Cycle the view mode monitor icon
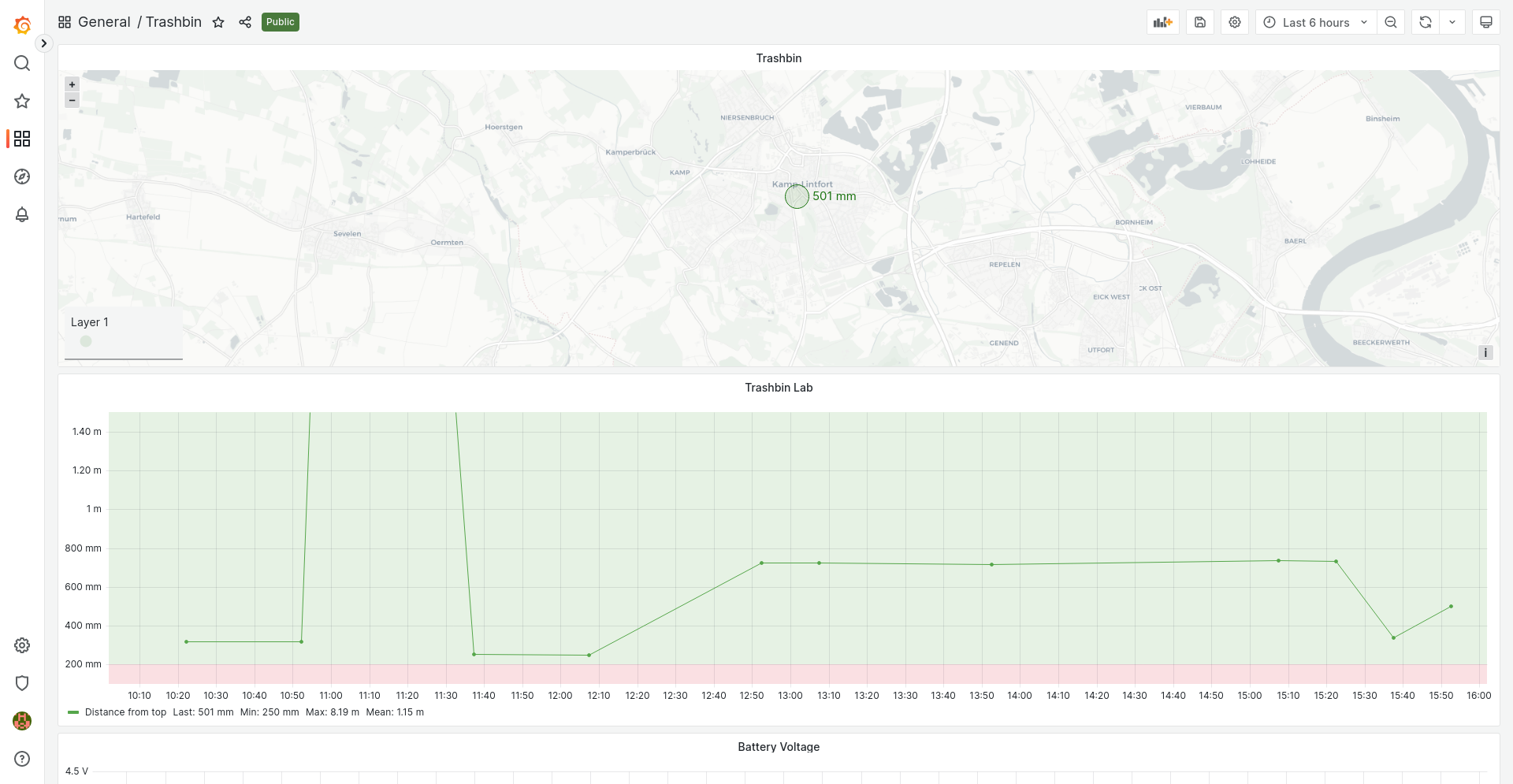Viewport: 1513px width, 784px height. pos(1485,22)
